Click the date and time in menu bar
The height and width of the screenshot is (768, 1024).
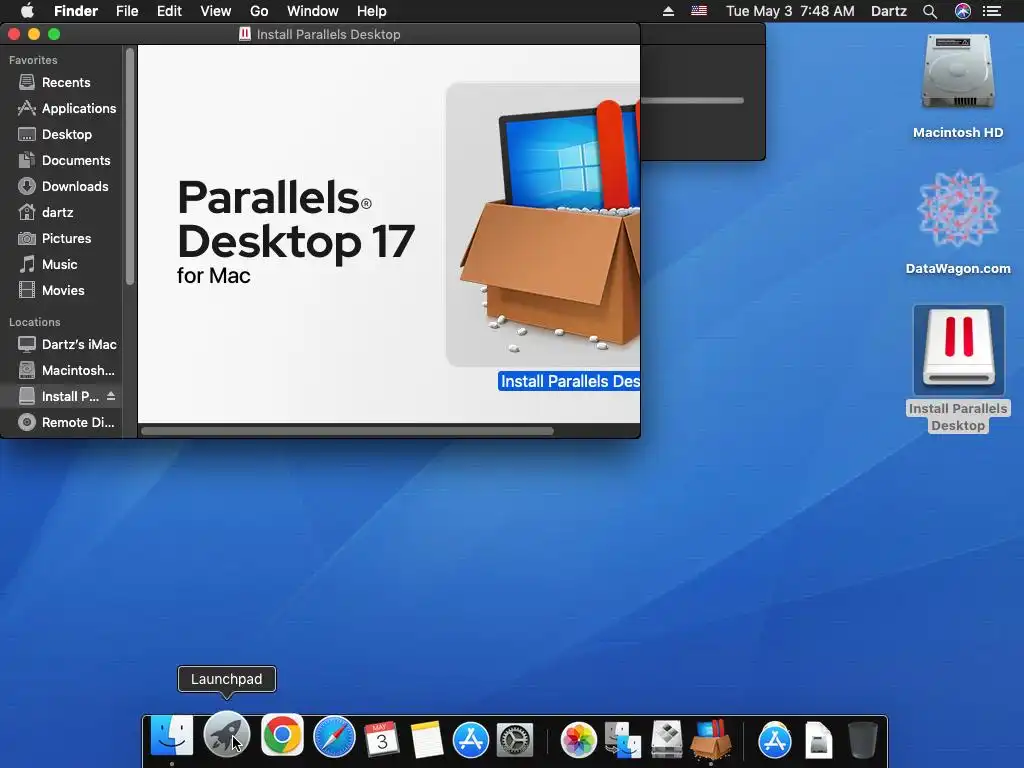[790, 11]
